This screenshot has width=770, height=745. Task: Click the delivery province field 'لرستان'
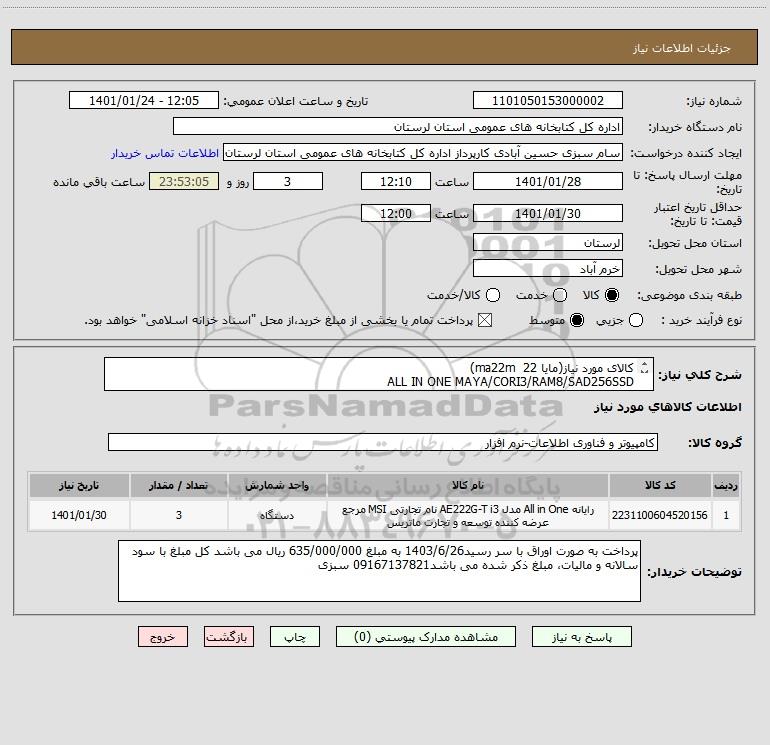point(548,243)
